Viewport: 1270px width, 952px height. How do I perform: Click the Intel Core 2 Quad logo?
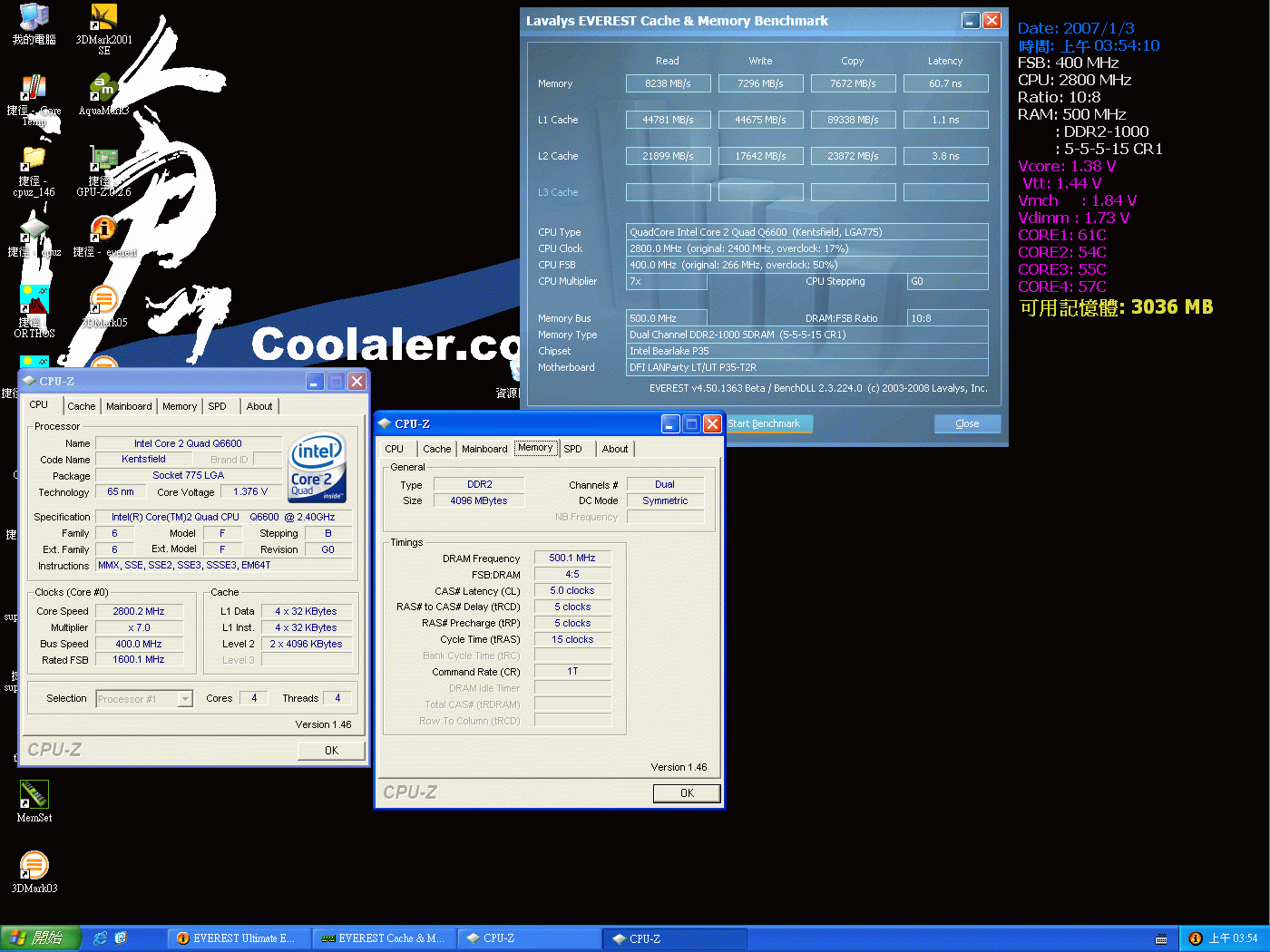317,467
